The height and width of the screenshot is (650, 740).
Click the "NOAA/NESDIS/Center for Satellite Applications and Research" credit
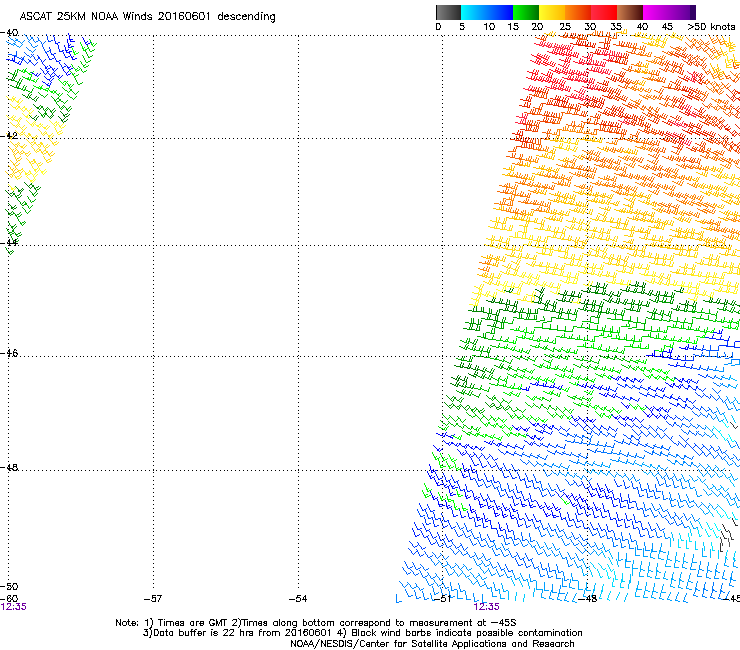tap(432, 644)
